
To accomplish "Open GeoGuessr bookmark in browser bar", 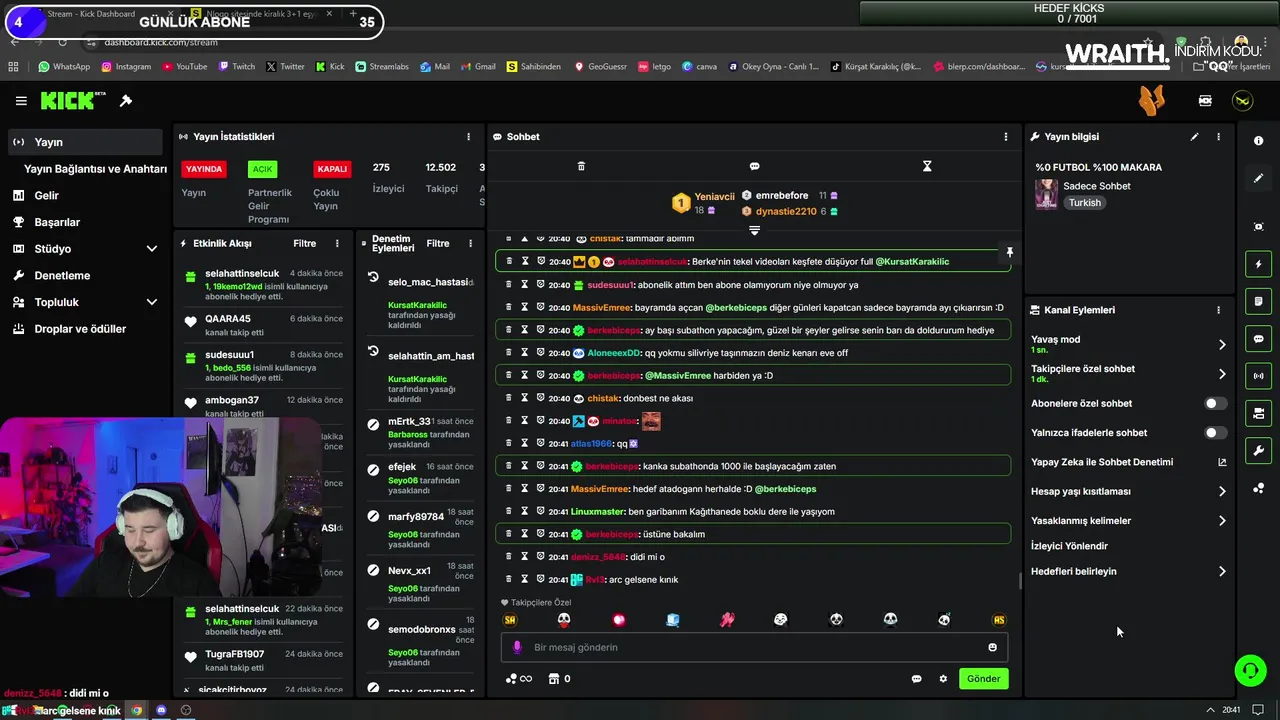I will click(x=600, y=67).
